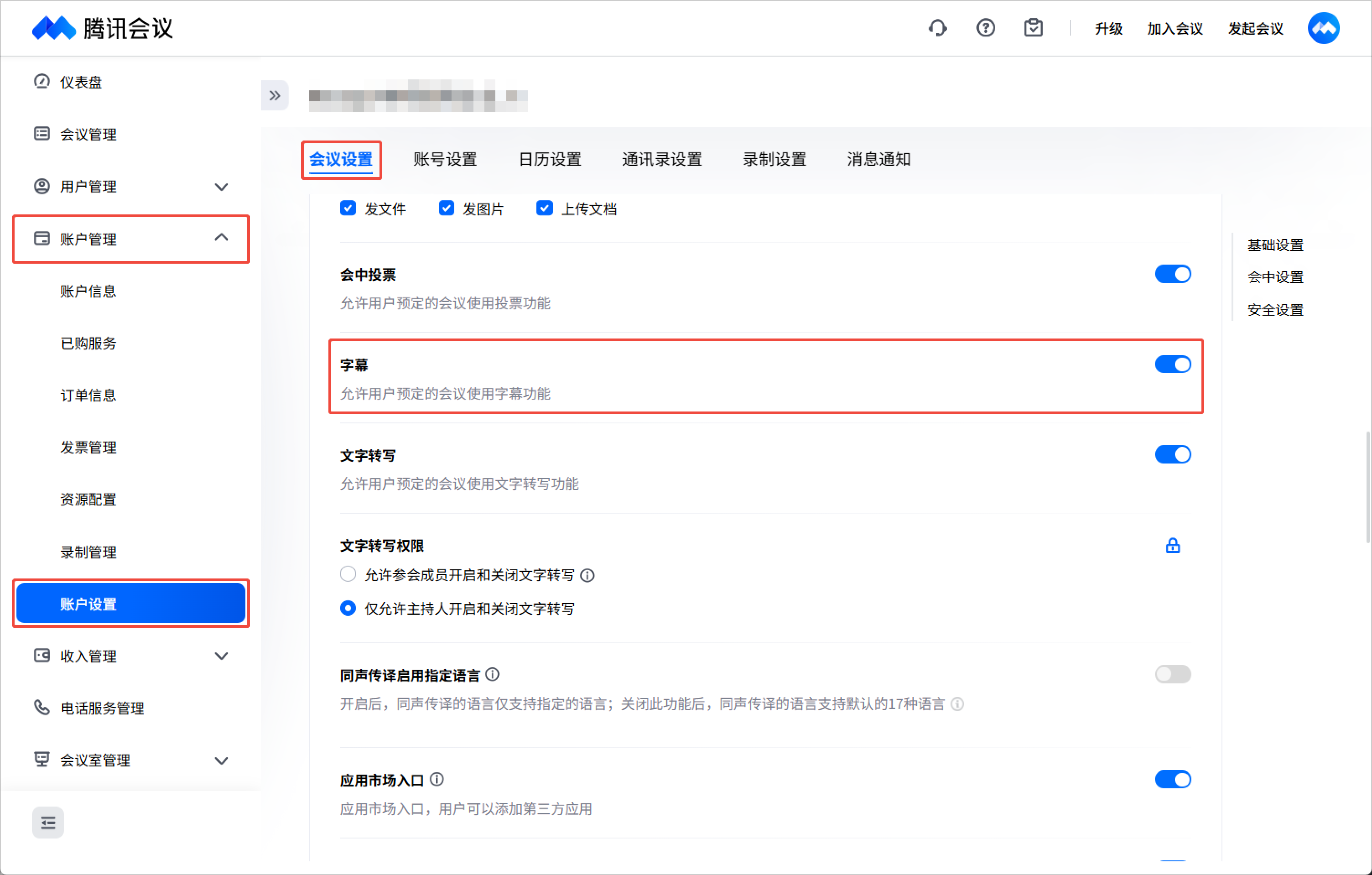1372x875 pixels.
Task: Click the clipboard checkmark icon in header
Action: click(1033, 28)
